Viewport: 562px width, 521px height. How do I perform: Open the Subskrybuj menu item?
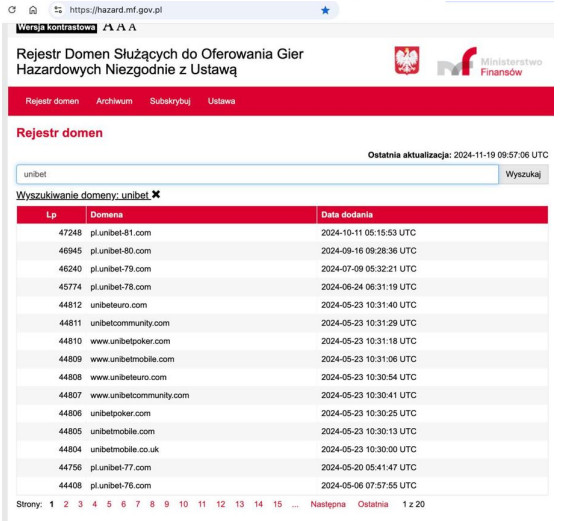170,101
